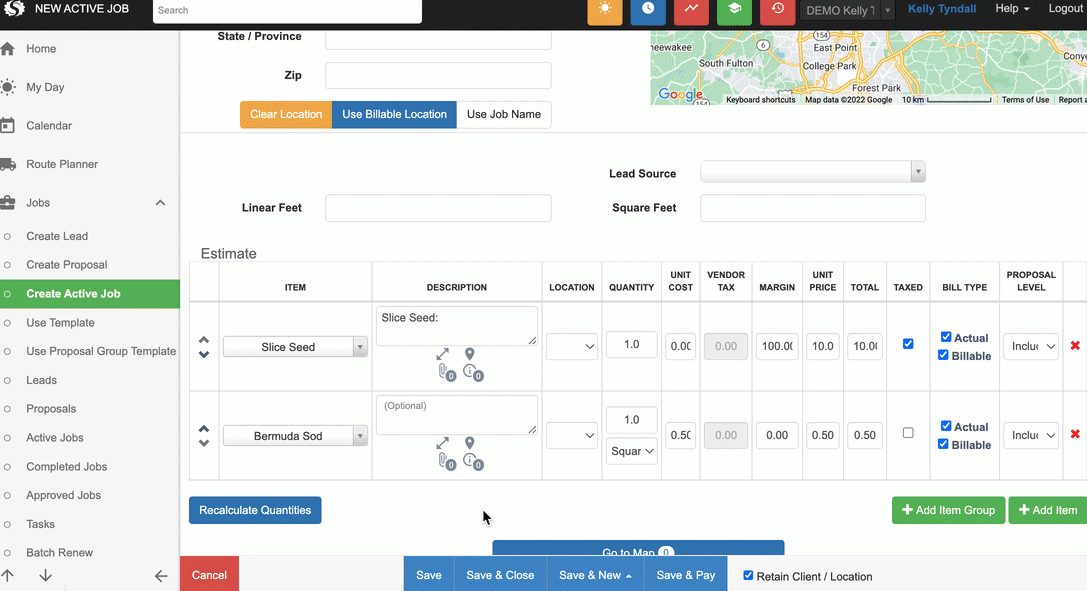The image size is (1087, 591).
Task: Open the blue clock icon in header
Action: pos(648,9)
